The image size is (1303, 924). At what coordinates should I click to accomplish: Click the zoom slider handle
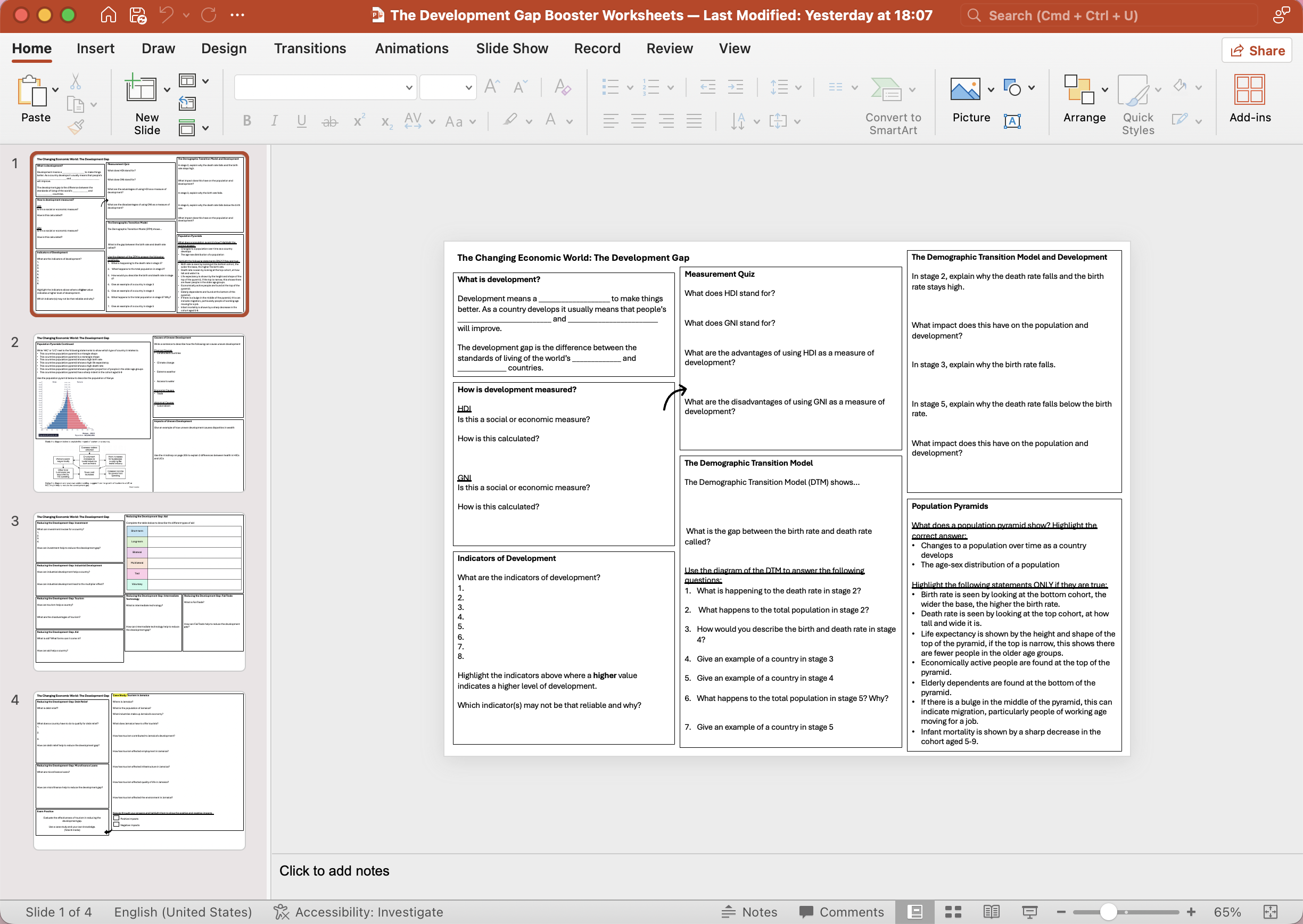pos(1108,912)
